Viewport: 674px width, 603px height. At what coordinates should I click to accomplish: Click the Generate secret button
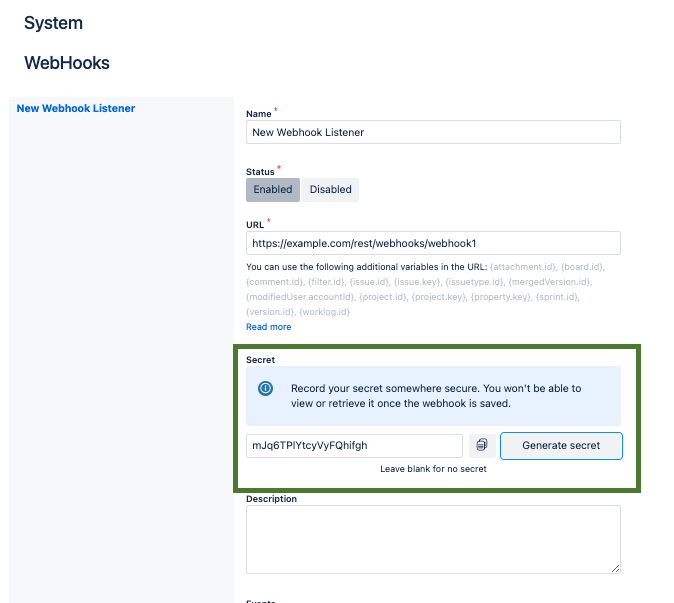tap(561, 446)
